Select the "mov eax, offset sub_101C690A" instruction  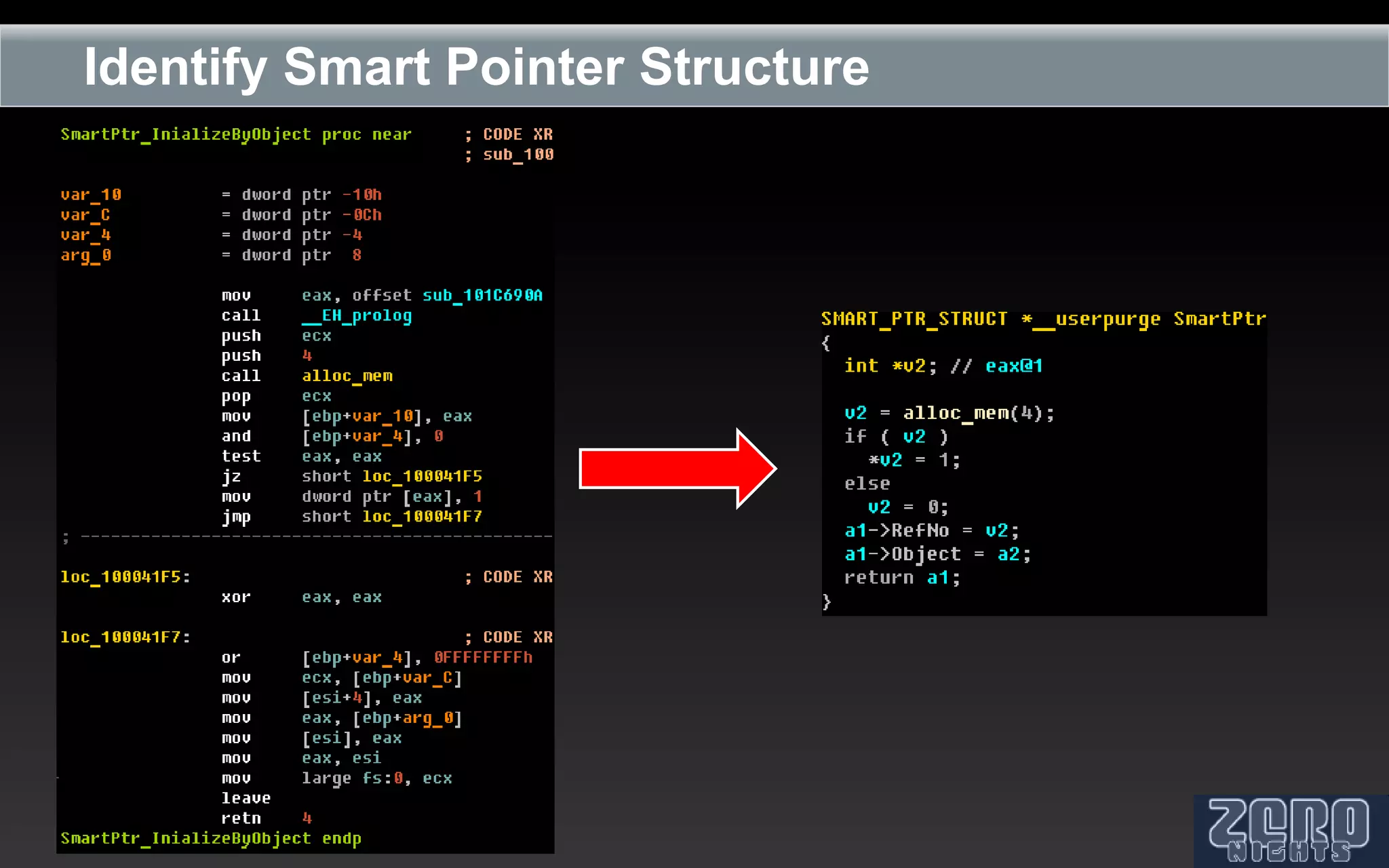click(382, 296)
